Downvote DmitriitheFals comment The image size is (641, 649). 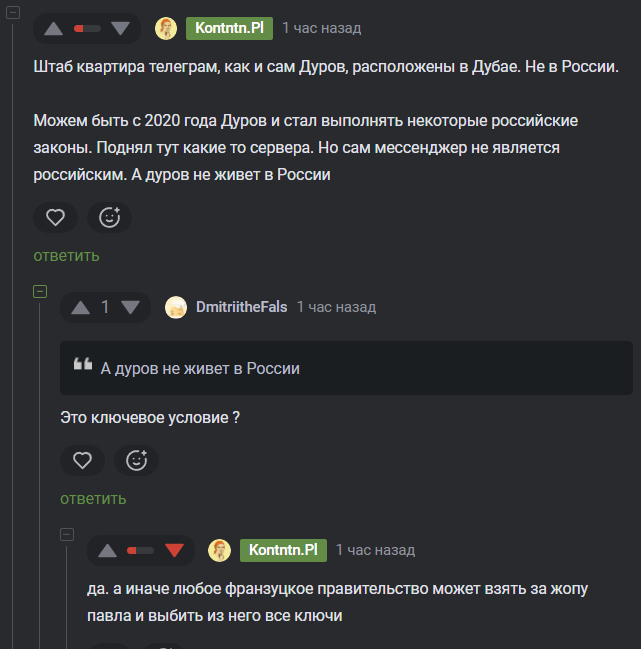tap(130, 307)
